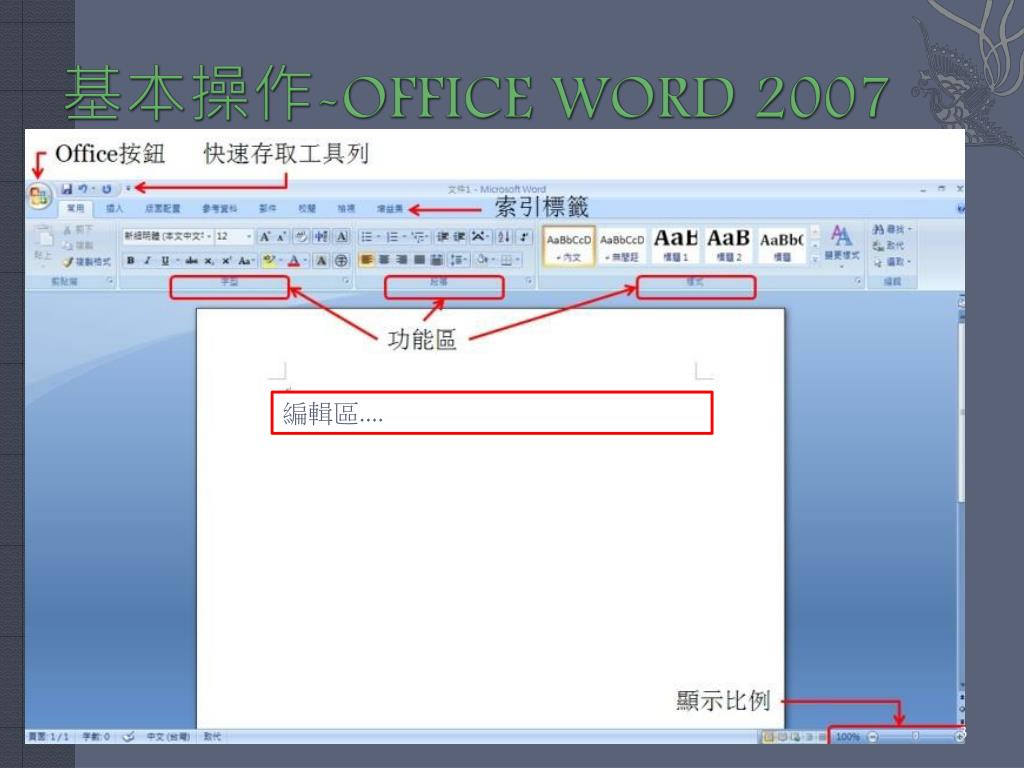Click the large Paste clipboard button
The width and height of the screenshot is (1024, 768).
[43, 245]
